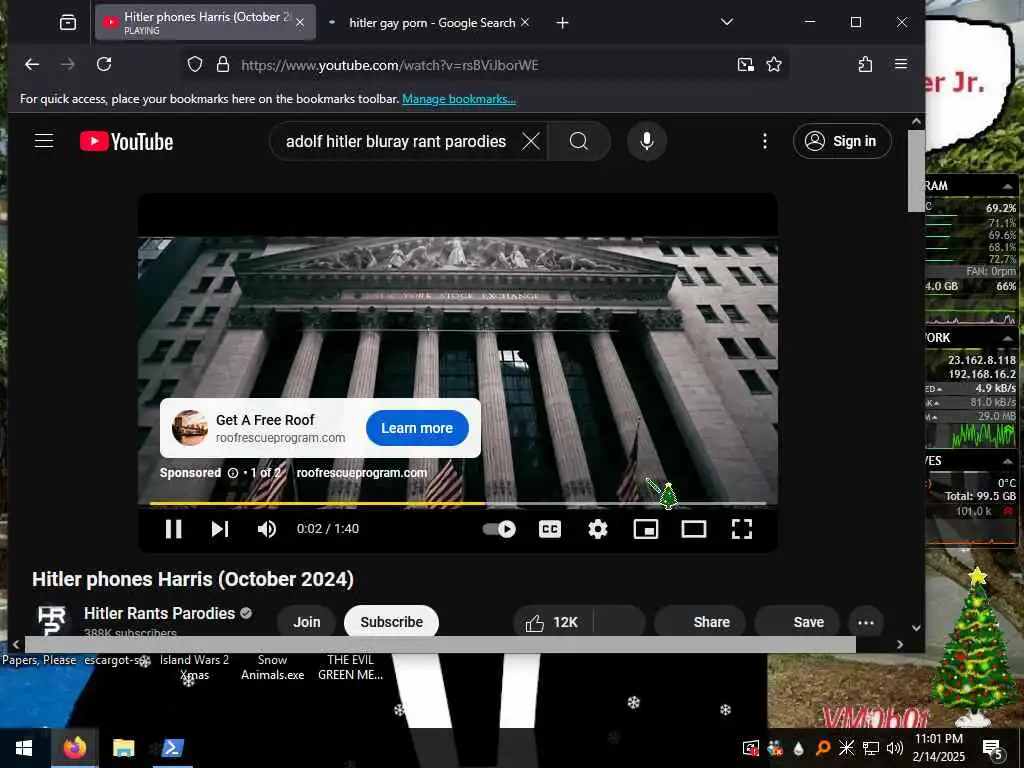The image size is (1024, 768).
Task: Click the page vertical scrollbar thumb
Action: pos(916,171)
